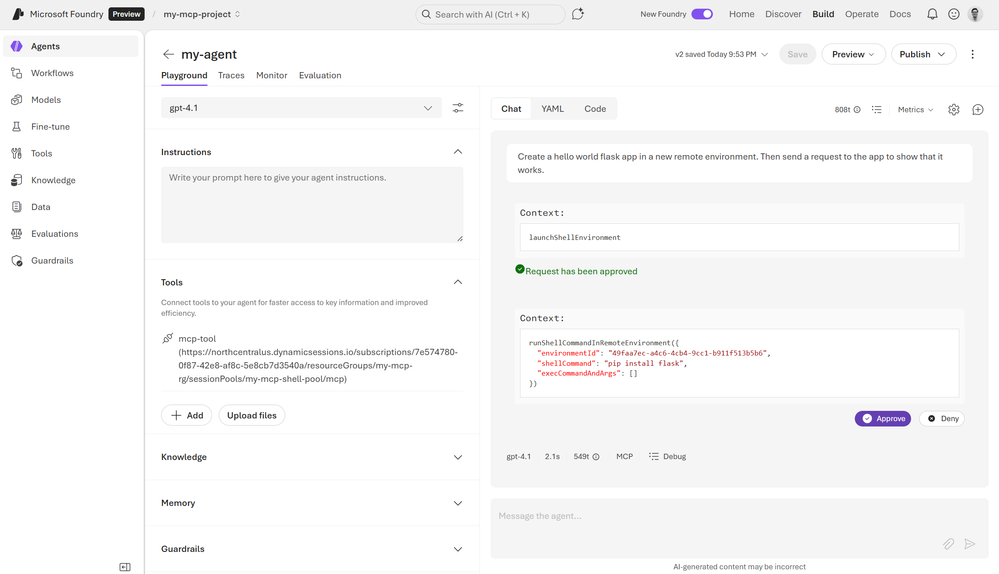Expand the Memory section
Screen dimensions: 999x574
click(x=312, y=503)
